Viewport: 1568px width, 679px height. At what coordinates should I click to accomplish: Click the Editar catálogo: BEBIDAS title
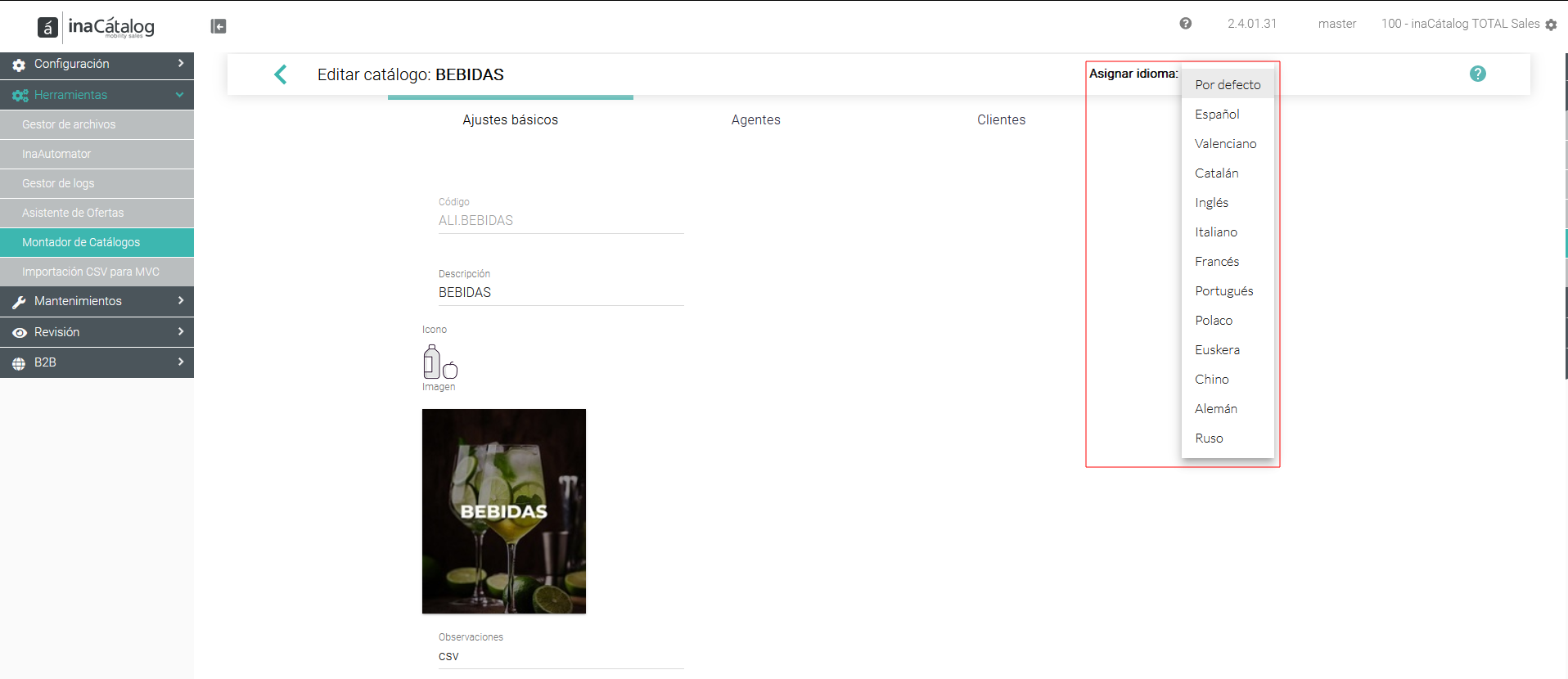pyautogui.click(x=411, y=74)
